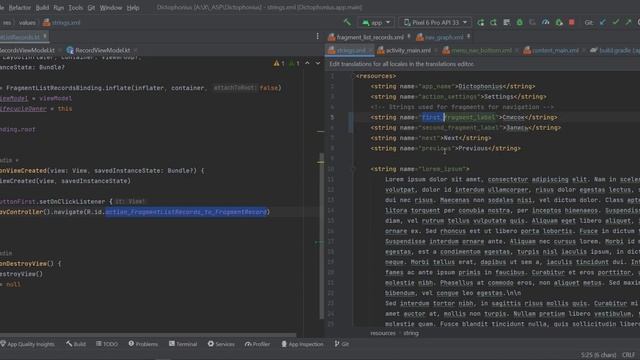Click the strings.xml breadcrumb in navigation bar
The height and width of the screenshot is (360, 640).
point(62,23)
